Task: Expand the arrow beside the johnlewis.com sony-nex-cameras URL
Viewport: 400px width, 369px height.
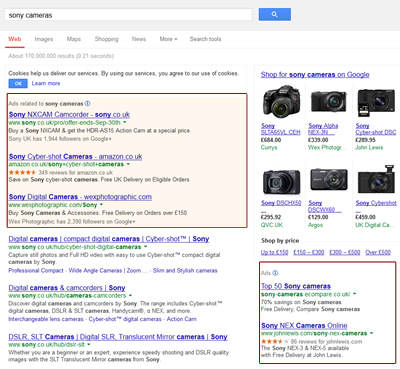Action: pos(371,333)
